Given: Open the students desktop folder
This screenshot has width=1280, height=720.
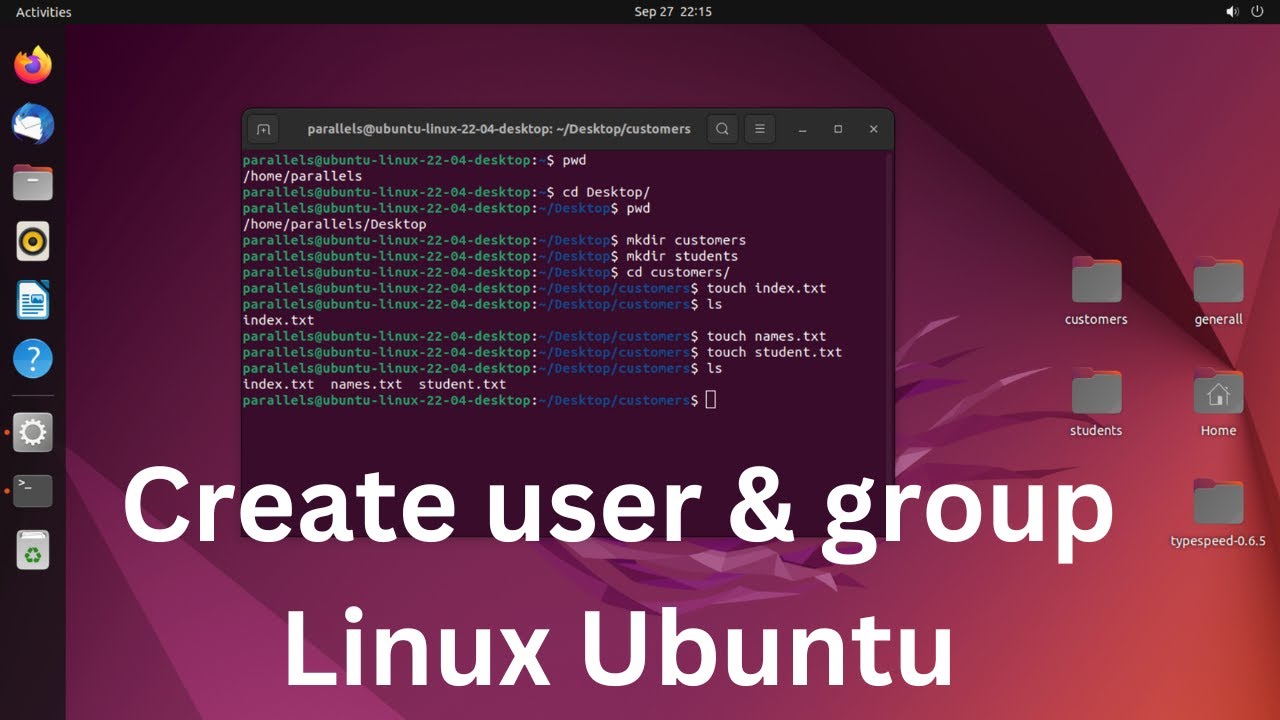Looking at the screenshot, I should point(1096,402).
